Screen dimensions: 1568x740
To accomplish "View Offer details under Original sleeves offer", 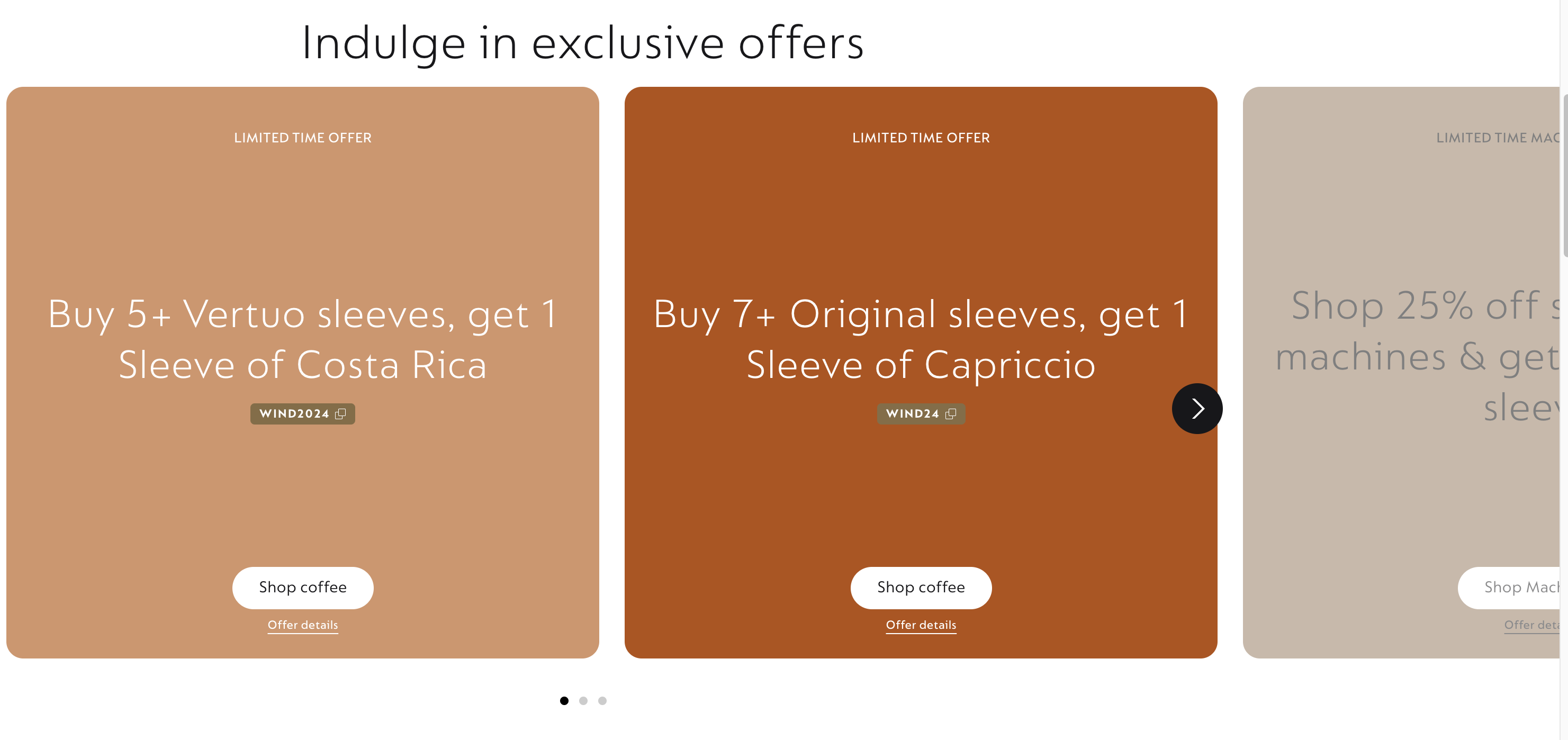I will [921, 625].
